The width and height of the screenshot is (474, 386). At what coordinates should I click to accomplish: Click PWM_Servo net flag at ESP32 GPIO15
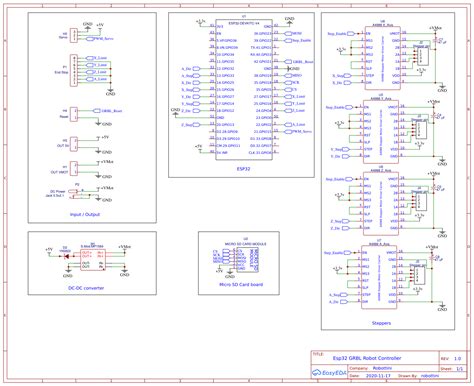(x=298, y=131)
